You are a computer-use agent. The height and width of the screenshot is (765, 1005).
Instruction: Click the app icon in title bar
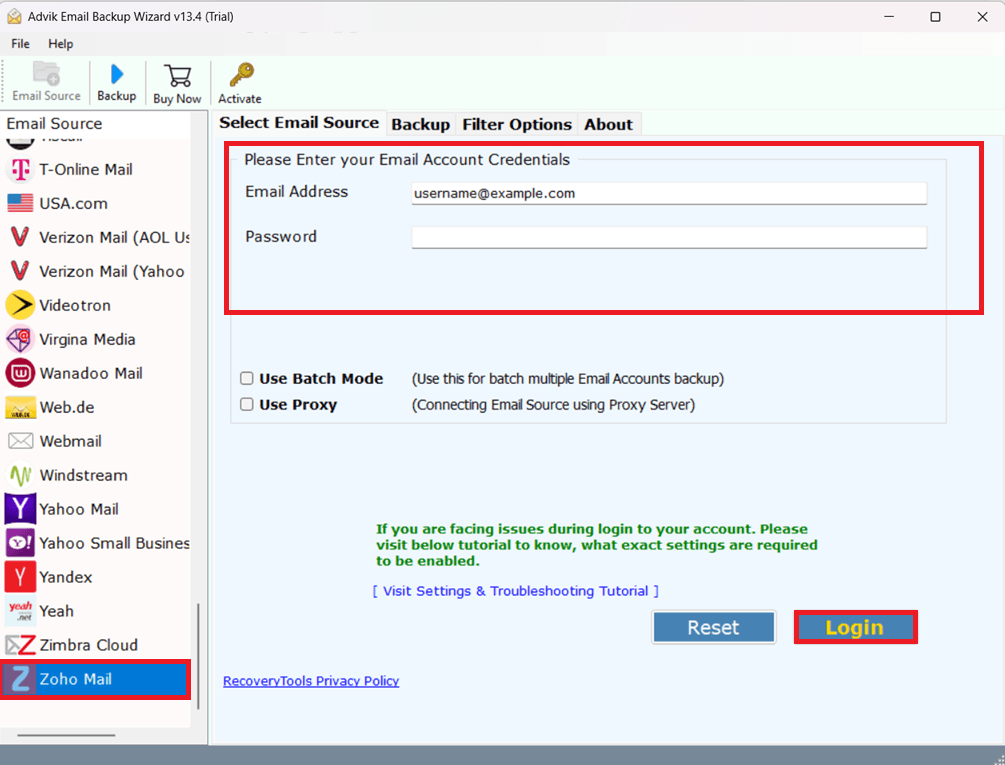pyautogui.click(x=13, y=17)
